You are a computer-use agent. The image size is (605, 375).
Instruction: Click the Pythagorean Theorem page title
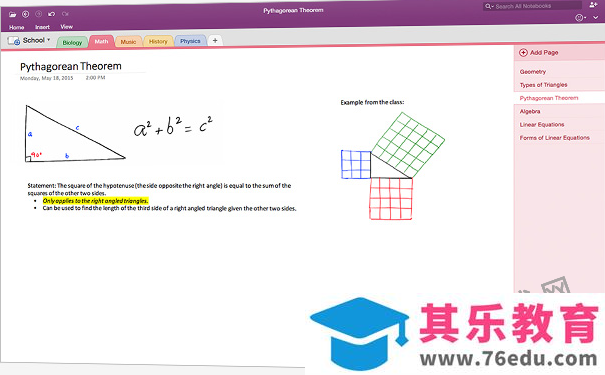click(x=71, y=66)
